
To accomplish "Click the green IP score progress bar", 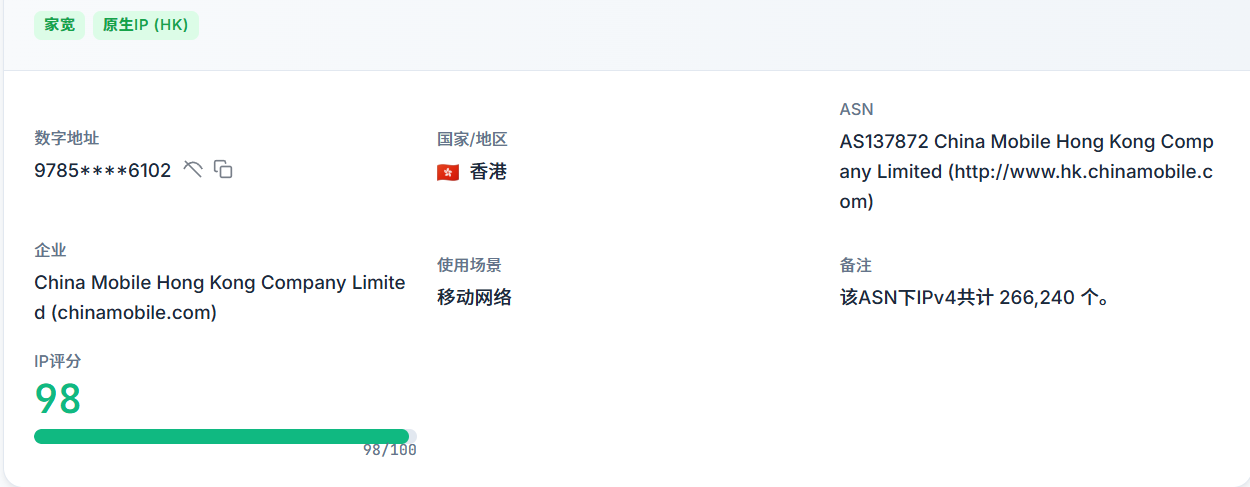I will pyautogui.click(x=221, y=436).
